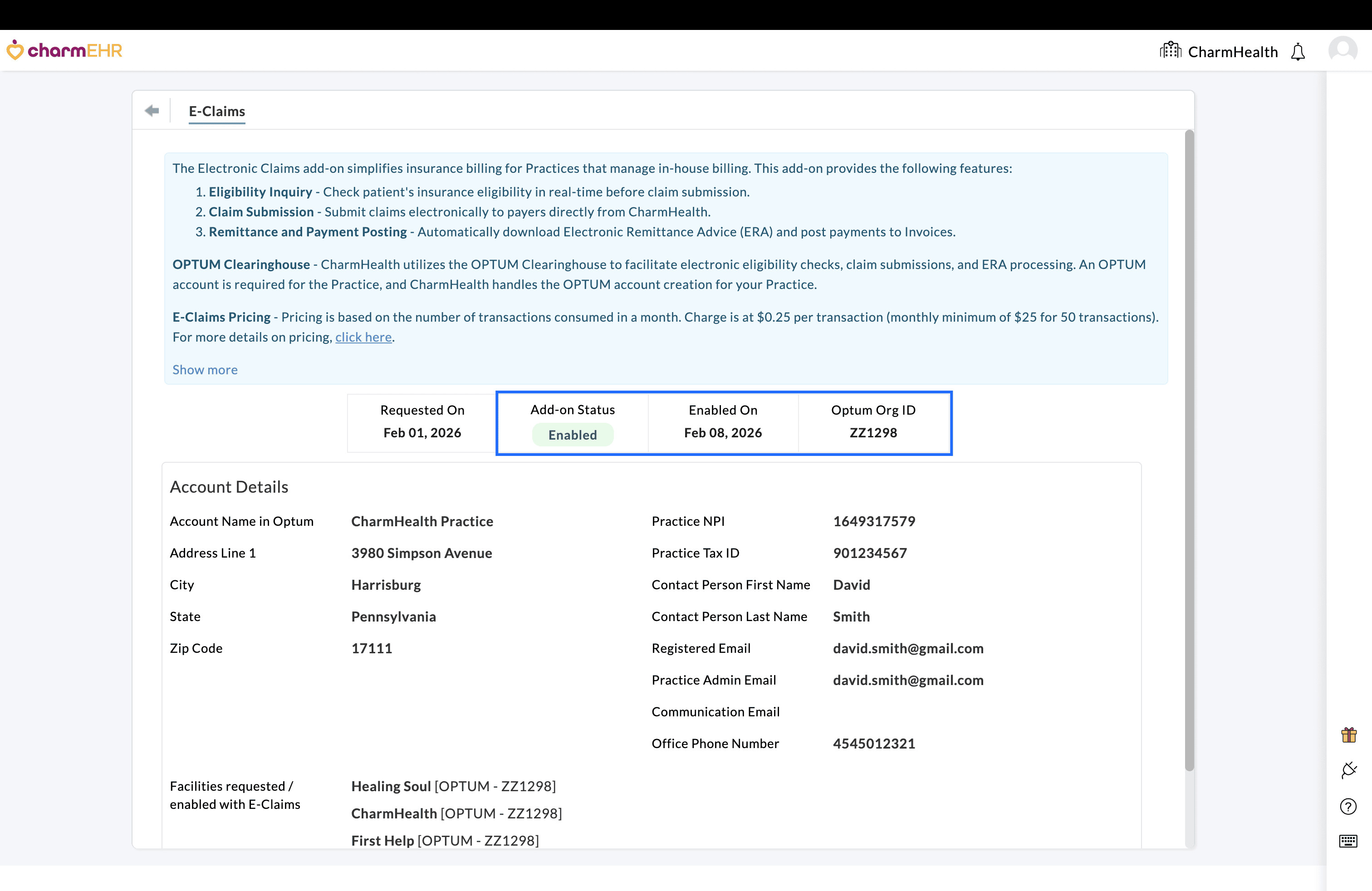The width and height of the screenshot is (1372, 891).
Task: Click office phone number 4545012321
Action: click(x=874, y=744)
